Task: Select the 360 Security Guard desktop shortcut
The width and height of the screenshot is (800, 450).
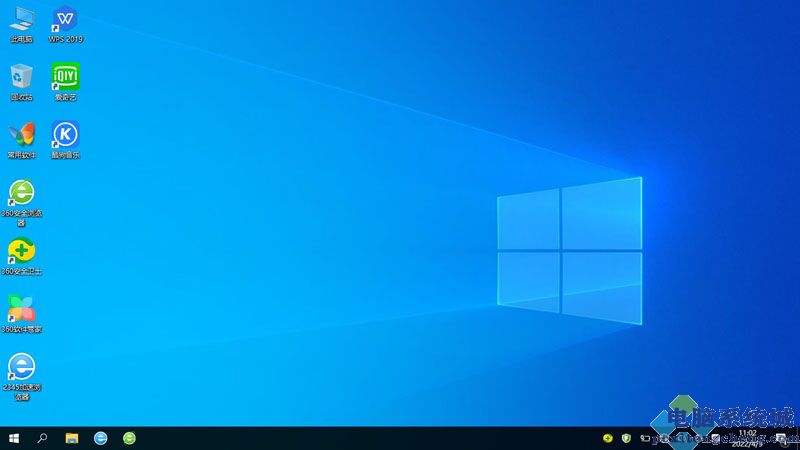Action: click(21, 257)
